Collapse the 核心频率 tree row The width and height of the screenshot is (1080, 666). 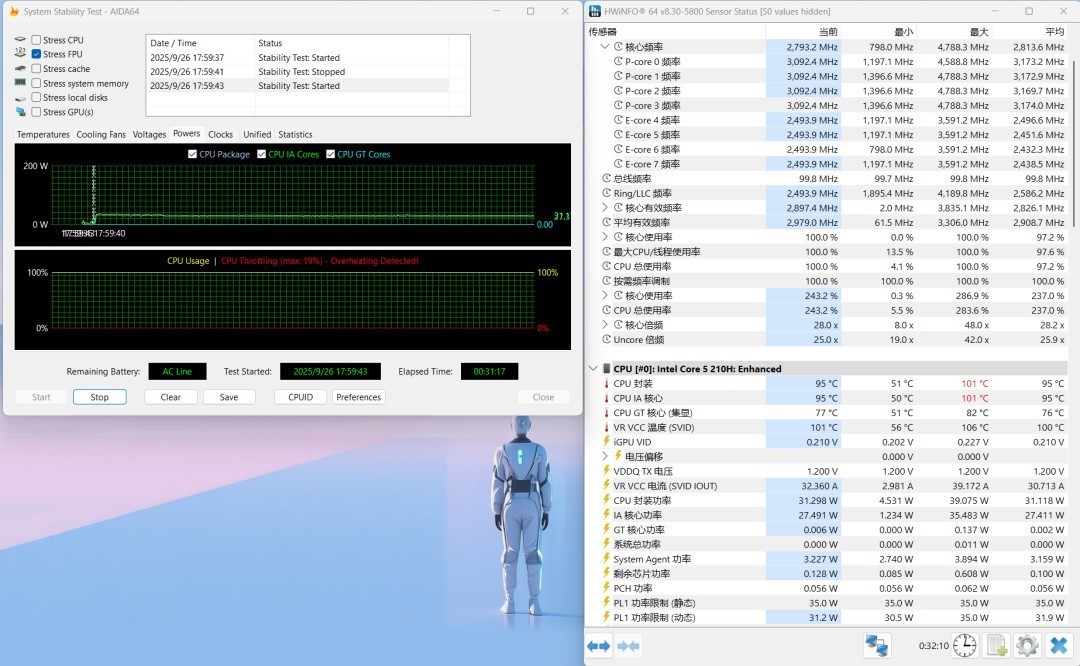[604, 47]
